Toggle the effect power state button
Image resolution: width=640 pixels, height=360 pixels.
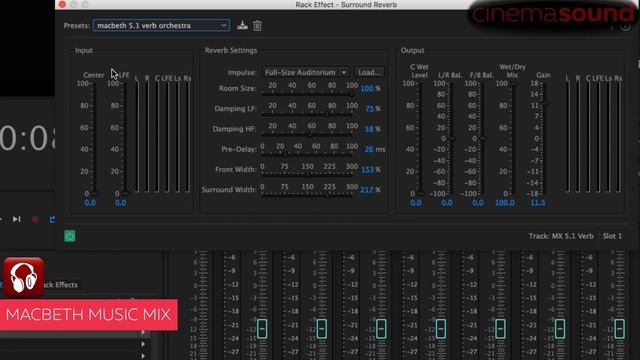(x=70, y=236)
